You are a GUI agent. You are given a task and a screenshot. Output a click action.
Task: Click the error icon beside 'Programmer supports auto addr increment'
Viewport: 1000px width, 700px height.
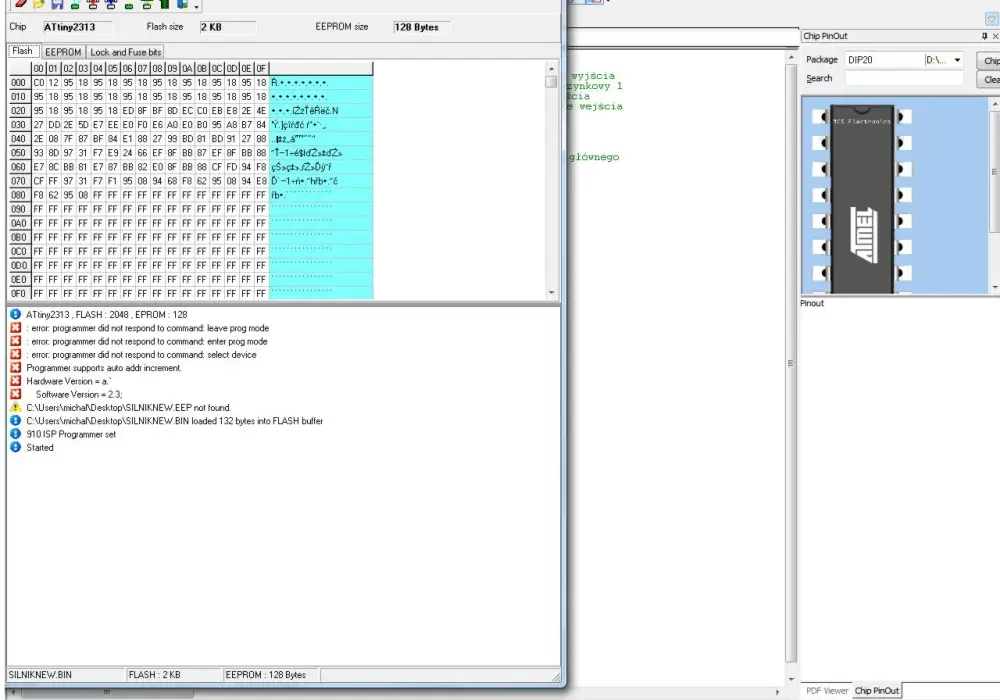coord(16,368)
